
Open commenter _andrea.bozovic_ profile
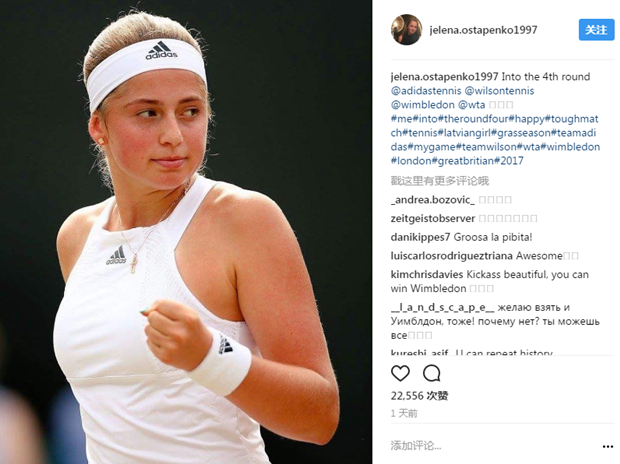point(433,200)
